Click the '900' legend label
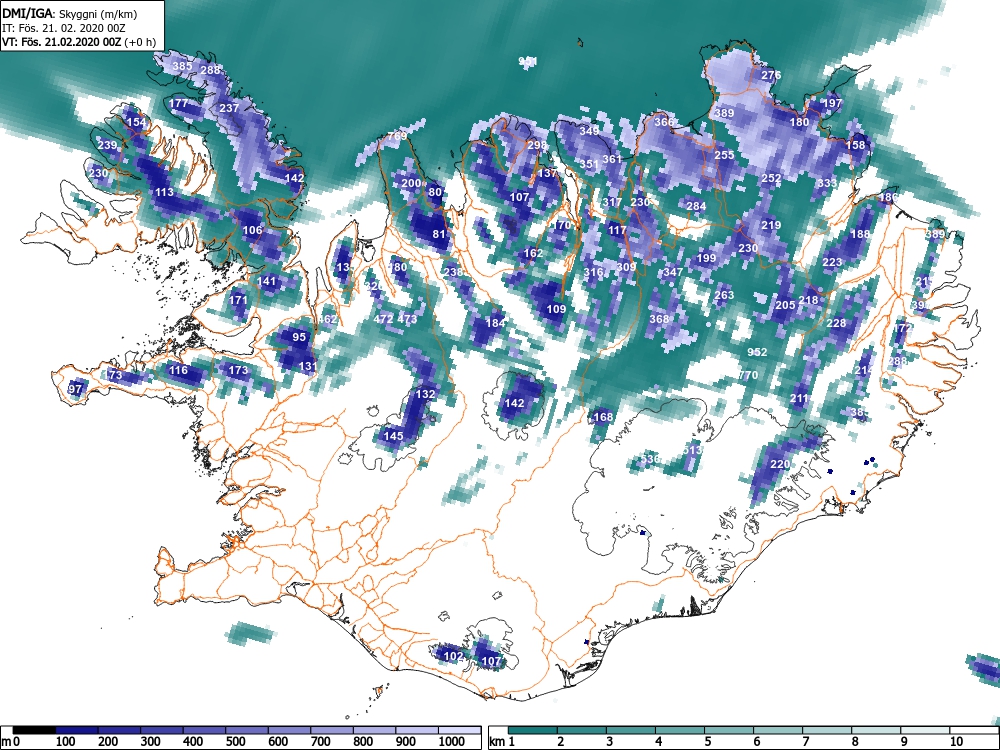Screen dimensions: 1000x750 click(406, 741)
